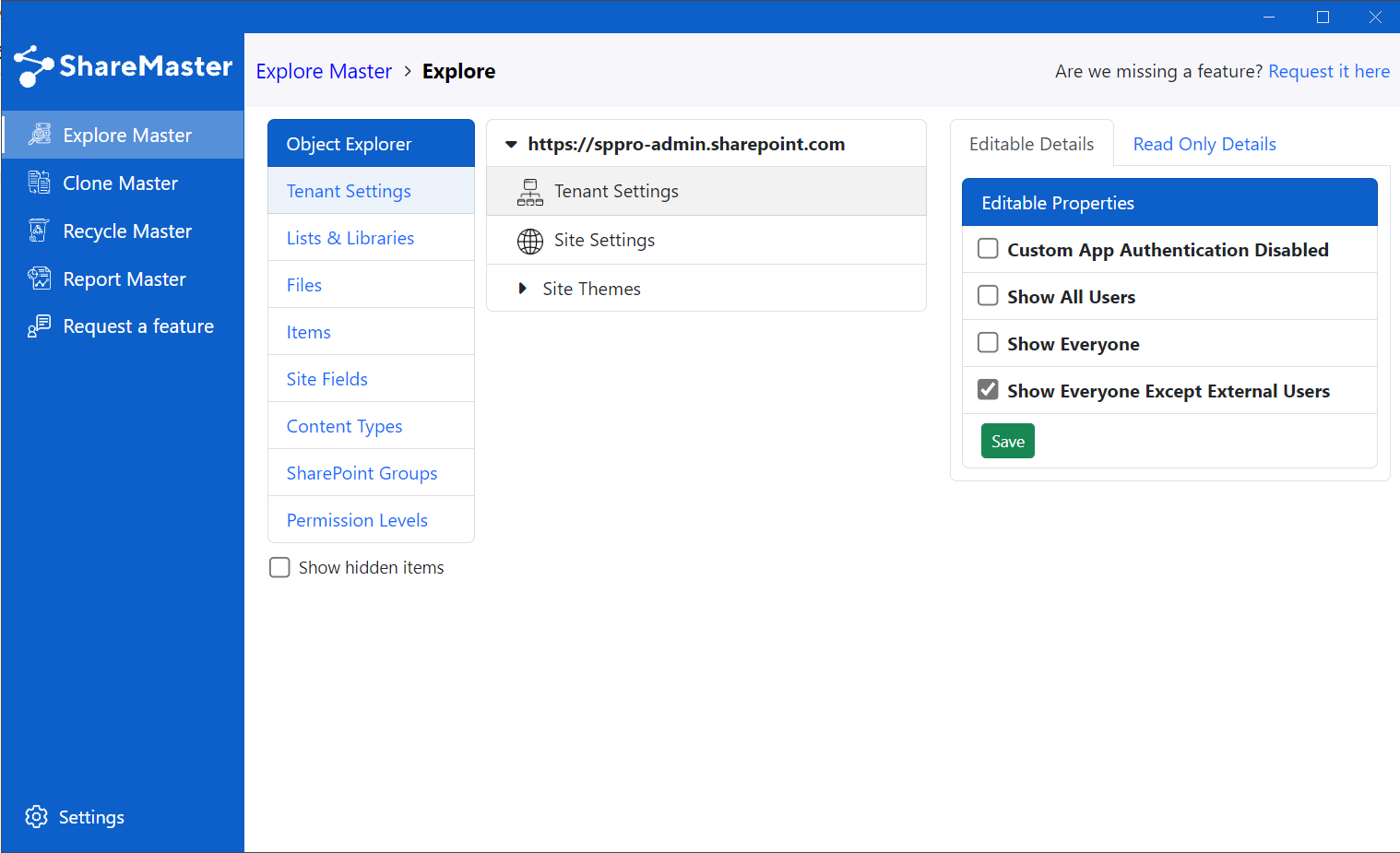
Task: Go to Recycle Master in the sidebar
Action: pos(124,231)
